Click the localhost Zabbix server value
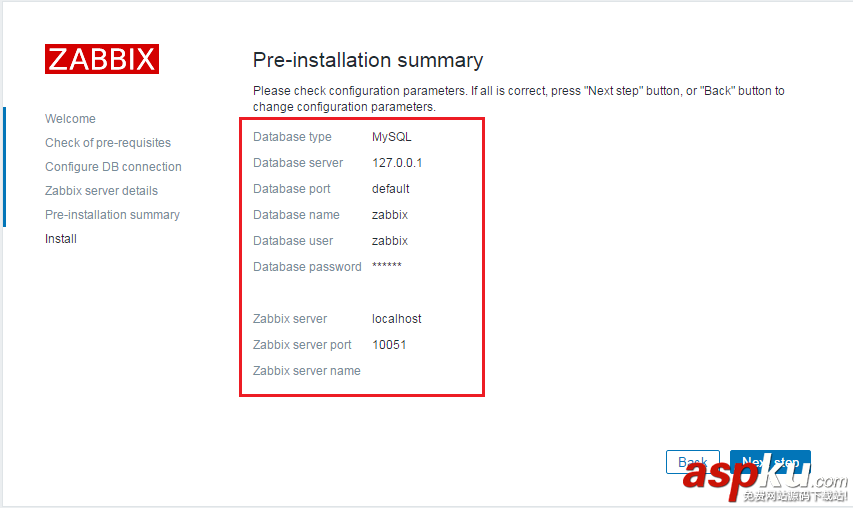Screen dimensions: 853x508 pyautogui.click(x=397, y=319)
